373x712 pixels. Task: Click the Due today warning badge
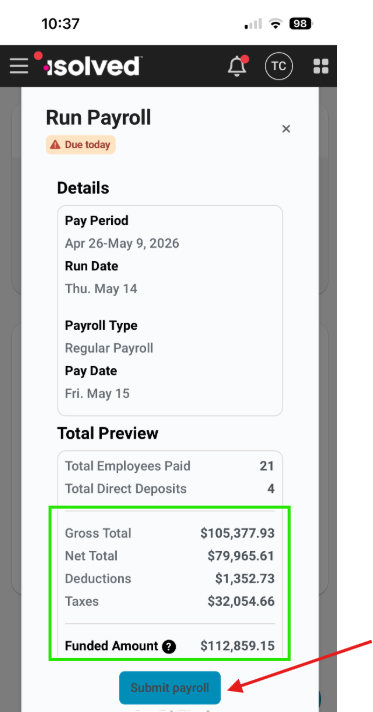click(80, 145)
